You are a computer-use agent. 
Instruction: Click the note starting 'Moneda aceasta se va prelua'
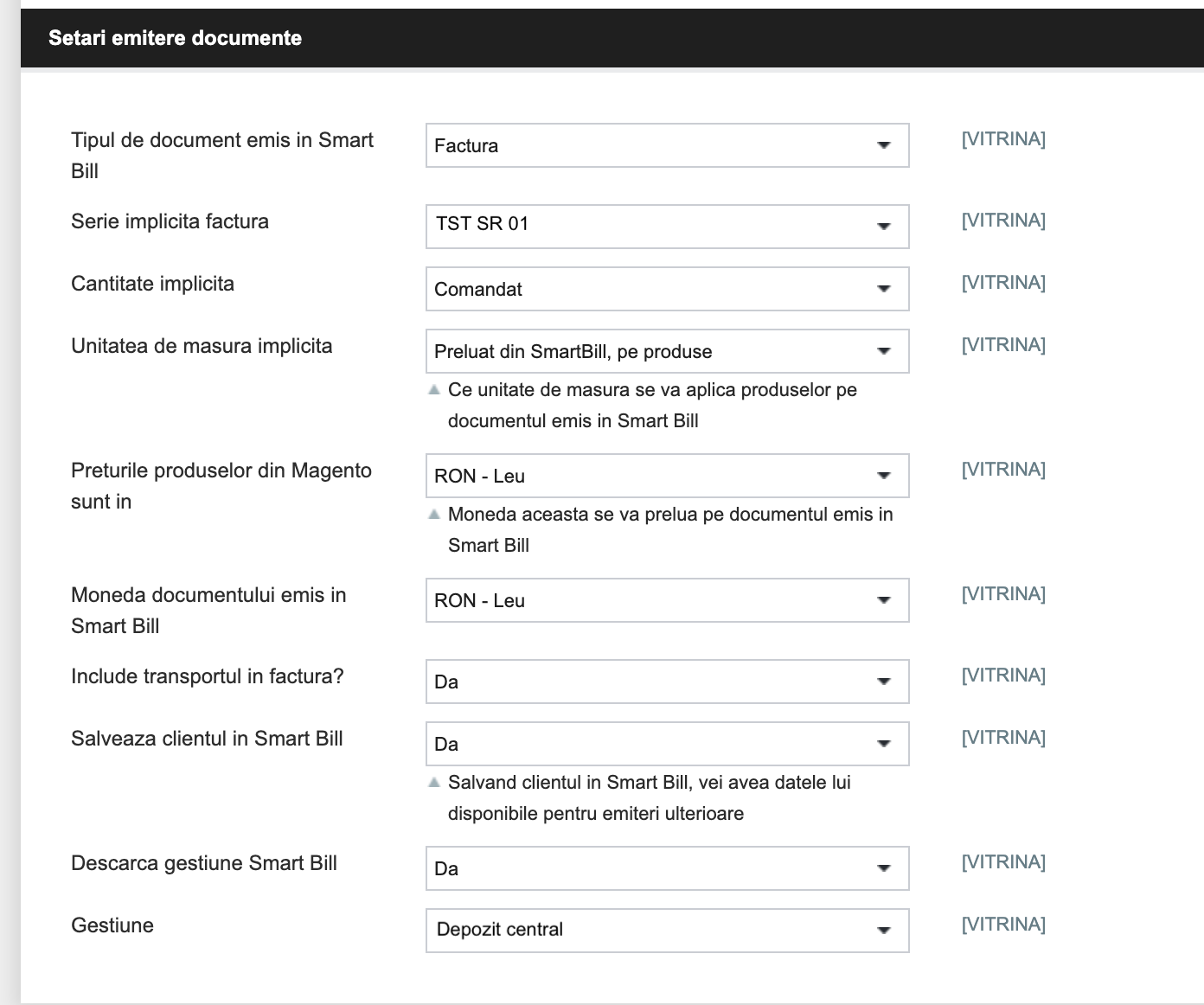tap(670, 530)
